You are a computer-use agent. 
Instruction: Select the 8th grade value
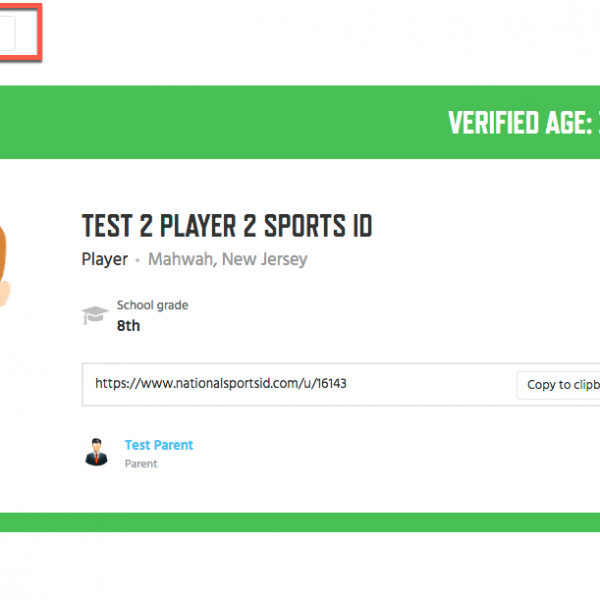pos(128,326)
